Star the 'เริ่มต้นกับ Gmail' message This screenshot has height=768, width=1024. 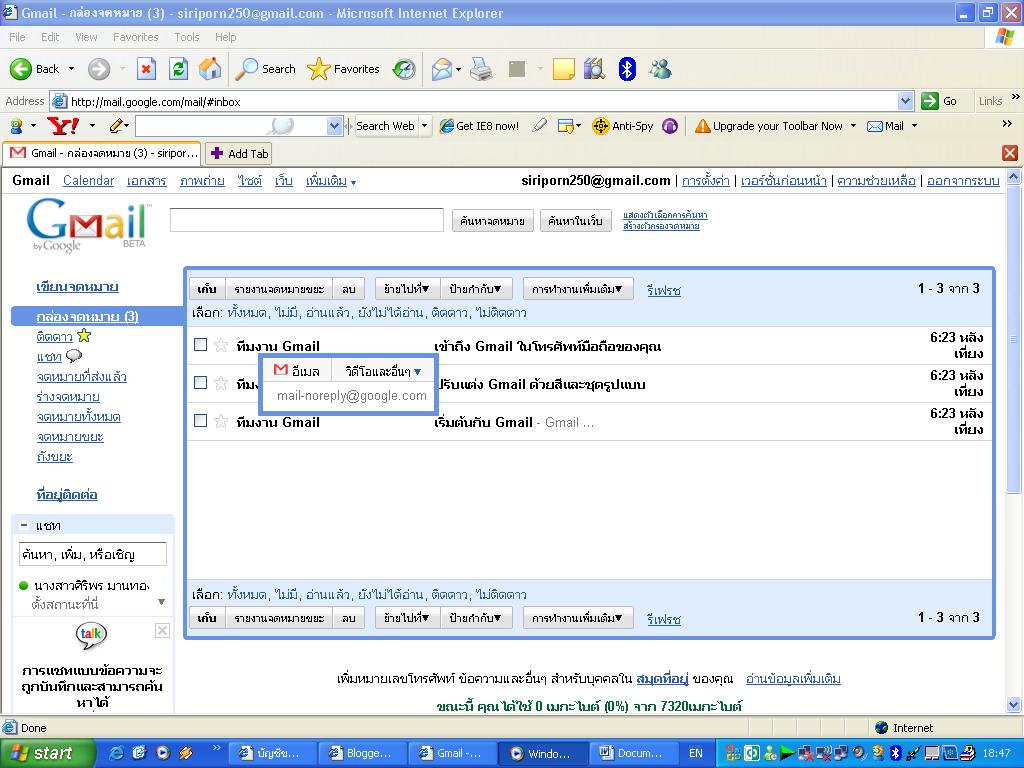point(221,421)
